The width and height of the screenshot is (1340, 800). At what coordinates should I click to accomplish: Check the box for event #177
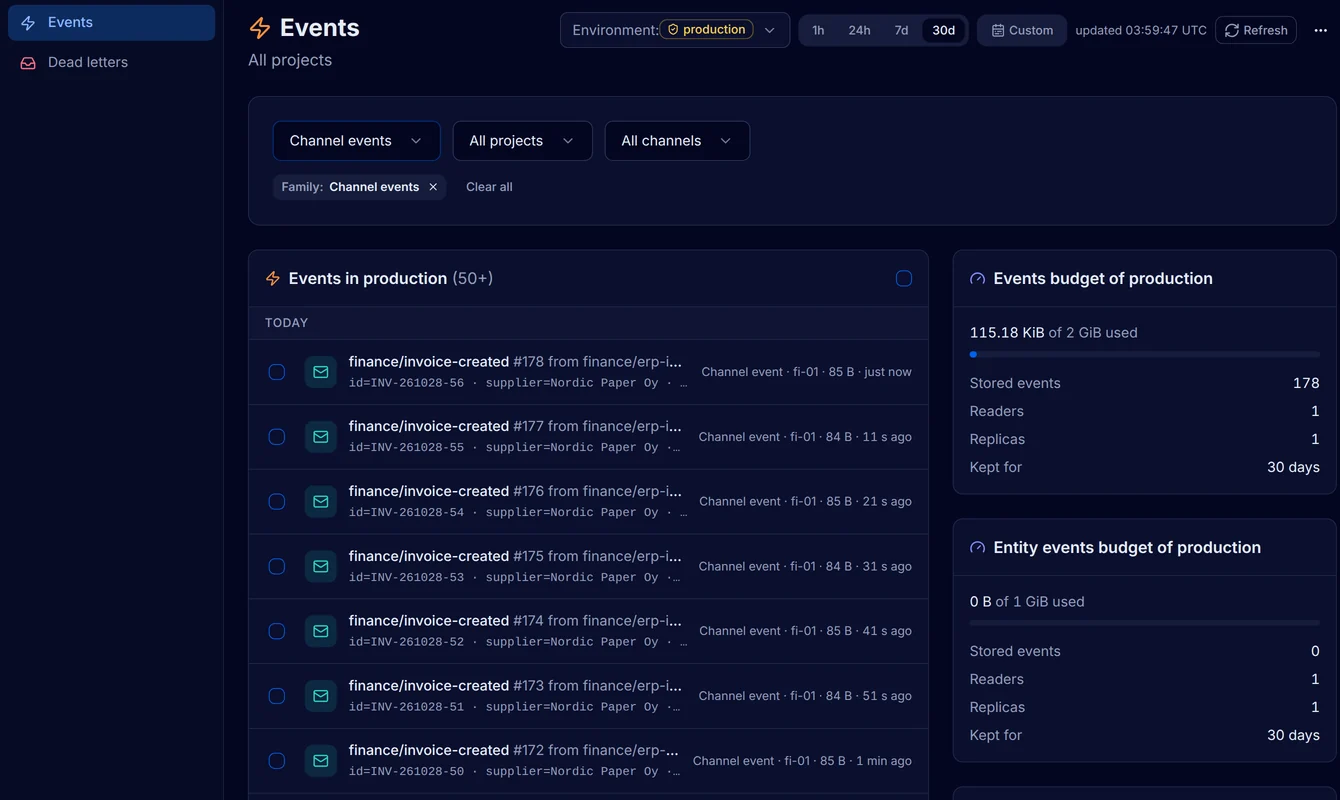(277, 437)
